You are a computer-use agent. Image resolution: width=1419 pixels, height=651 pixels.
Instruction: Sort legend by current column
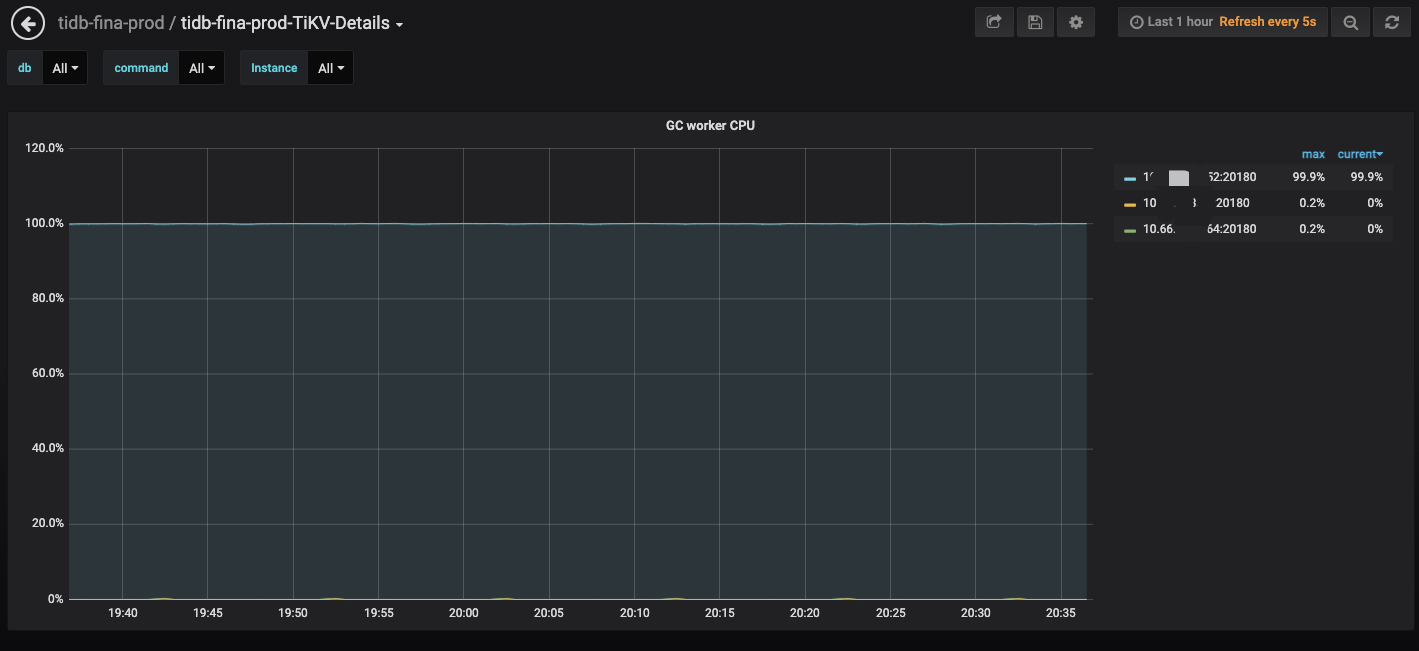point(1359,154)
